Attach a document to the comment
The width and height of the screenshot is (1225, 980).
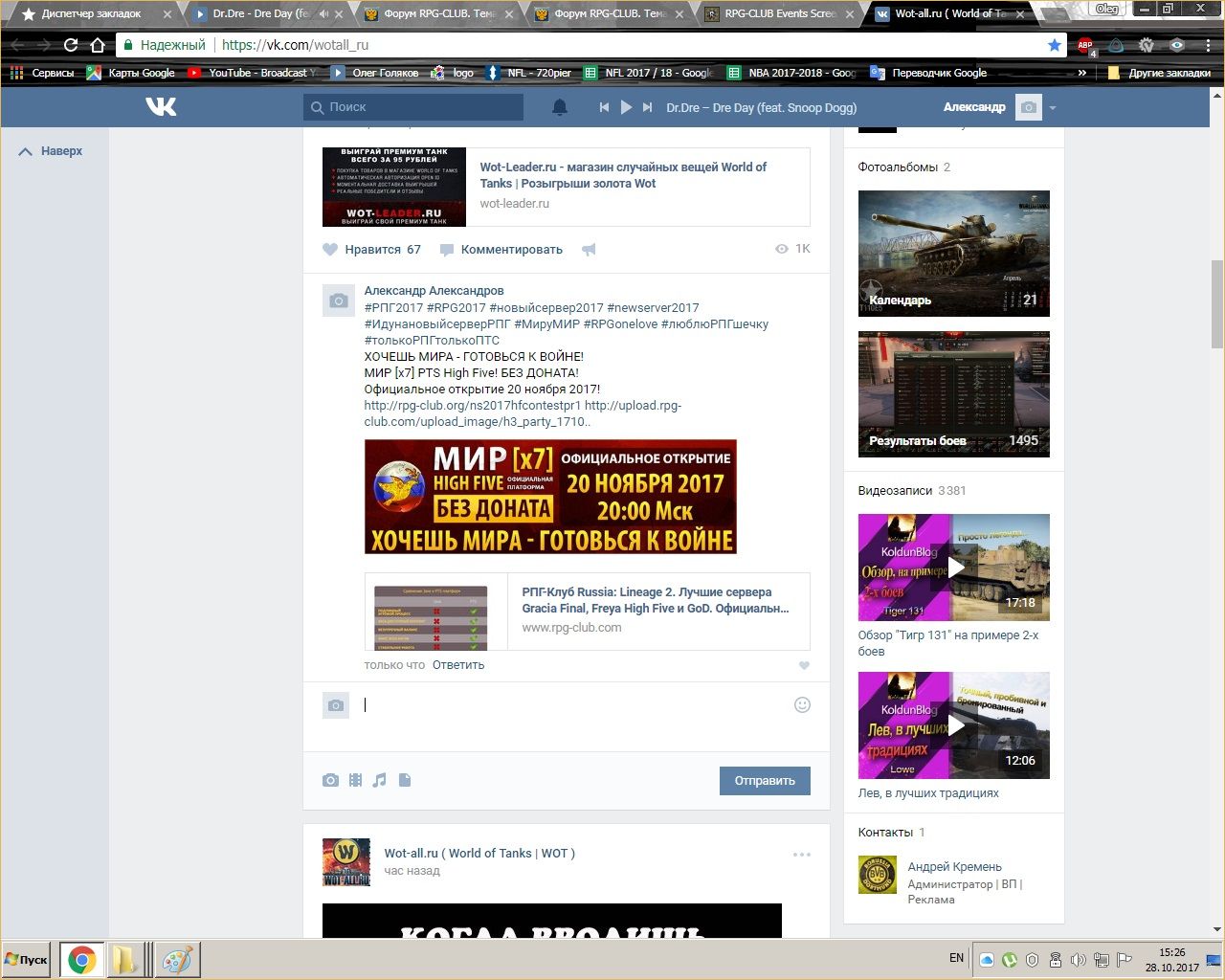click(405, 781)
